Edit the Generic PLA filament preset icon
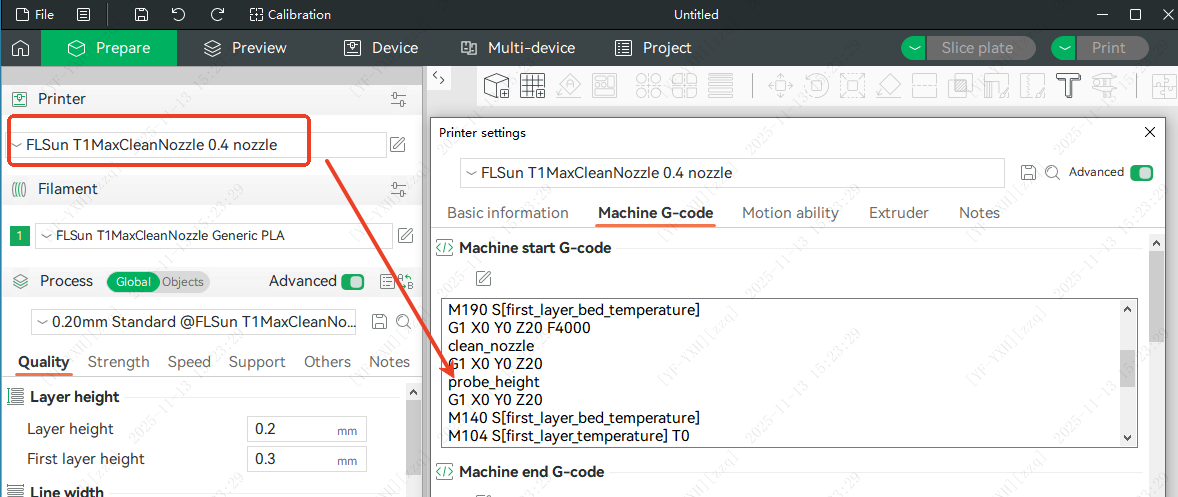This screenshot has width=1178, height=497. [x=405, y=236]
